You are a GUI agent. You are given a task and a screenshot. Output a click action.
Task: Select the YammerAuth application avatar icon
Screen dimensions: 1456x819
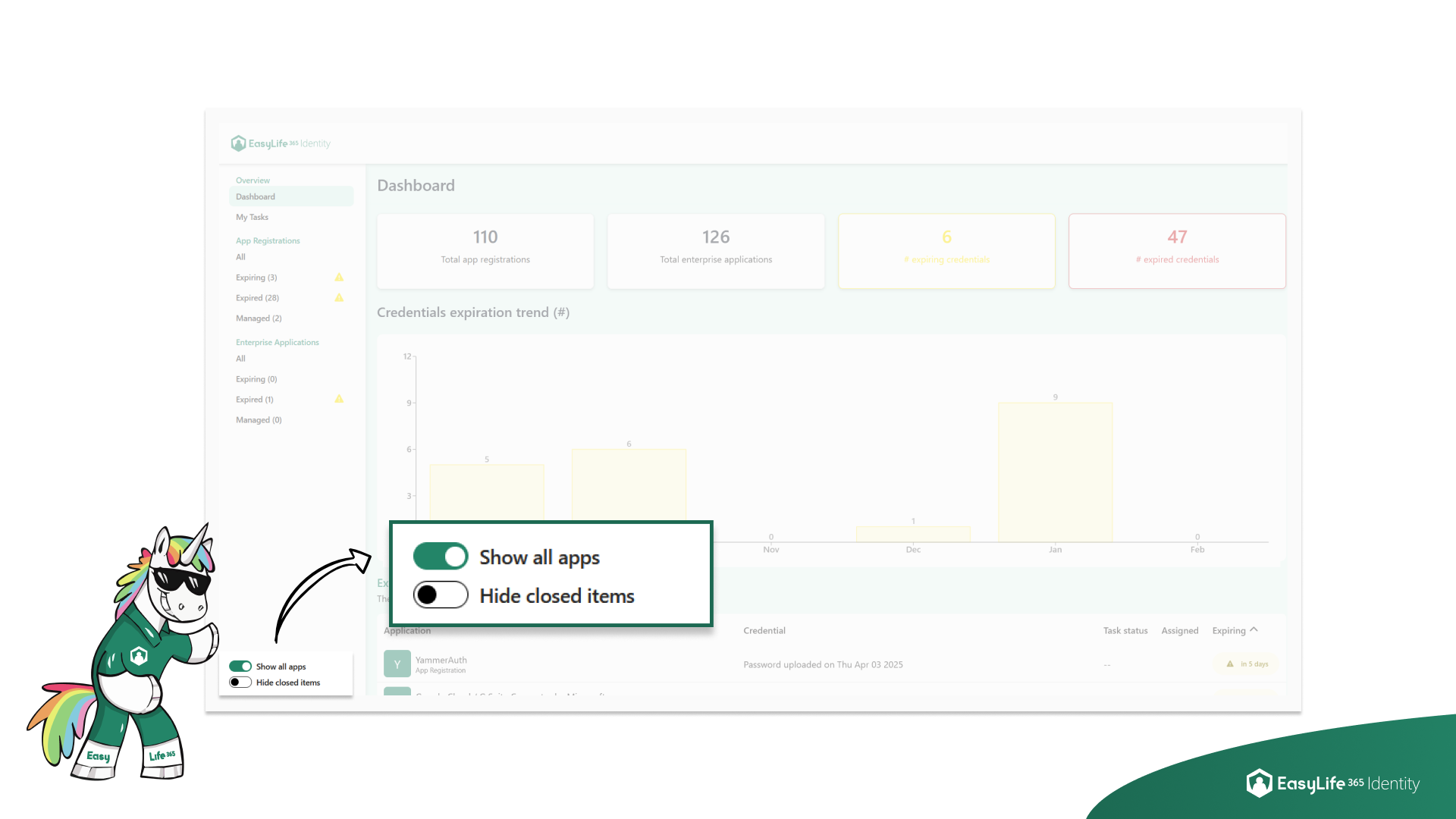pyautogui.click(x=397, y=664)
